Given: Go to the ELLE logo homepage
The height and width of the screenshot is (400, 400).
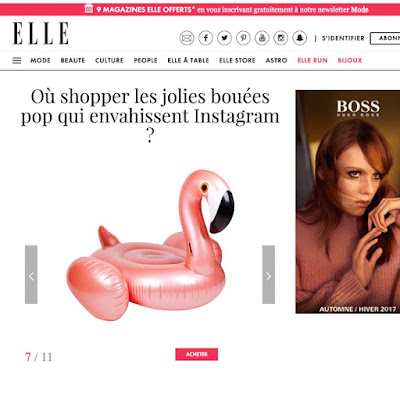Looking at the screenshot, I should pos(41,33).
